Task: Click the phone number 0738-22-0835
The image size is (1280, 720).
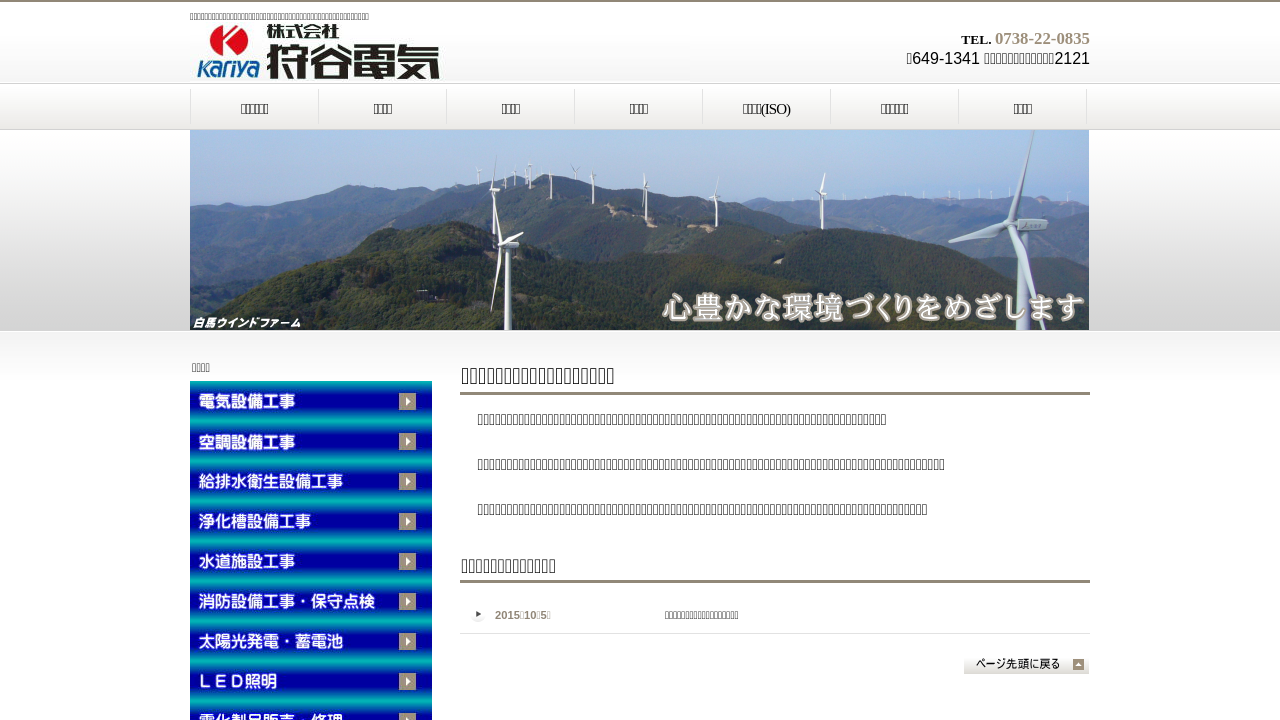Action: pyautogui.click(x=1041, y=39)
